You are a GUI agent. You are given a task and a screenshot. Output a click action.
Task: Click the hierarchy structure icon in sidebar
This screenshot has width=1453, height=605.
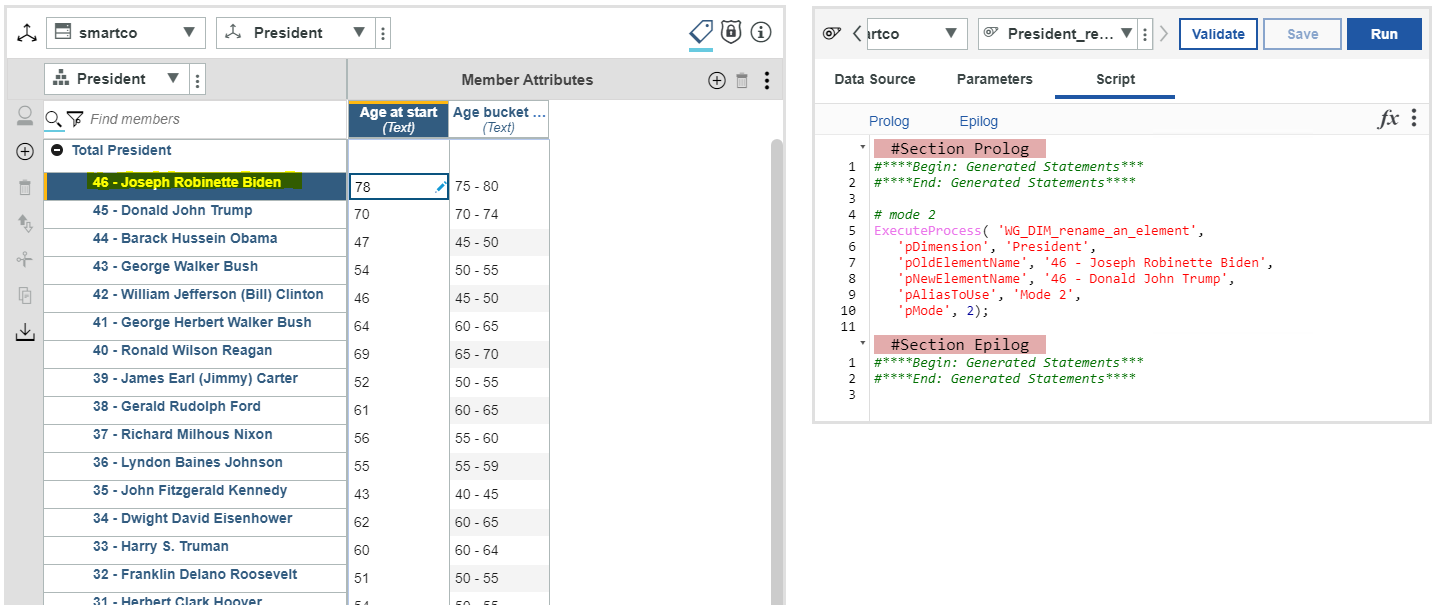pos(25,259)
